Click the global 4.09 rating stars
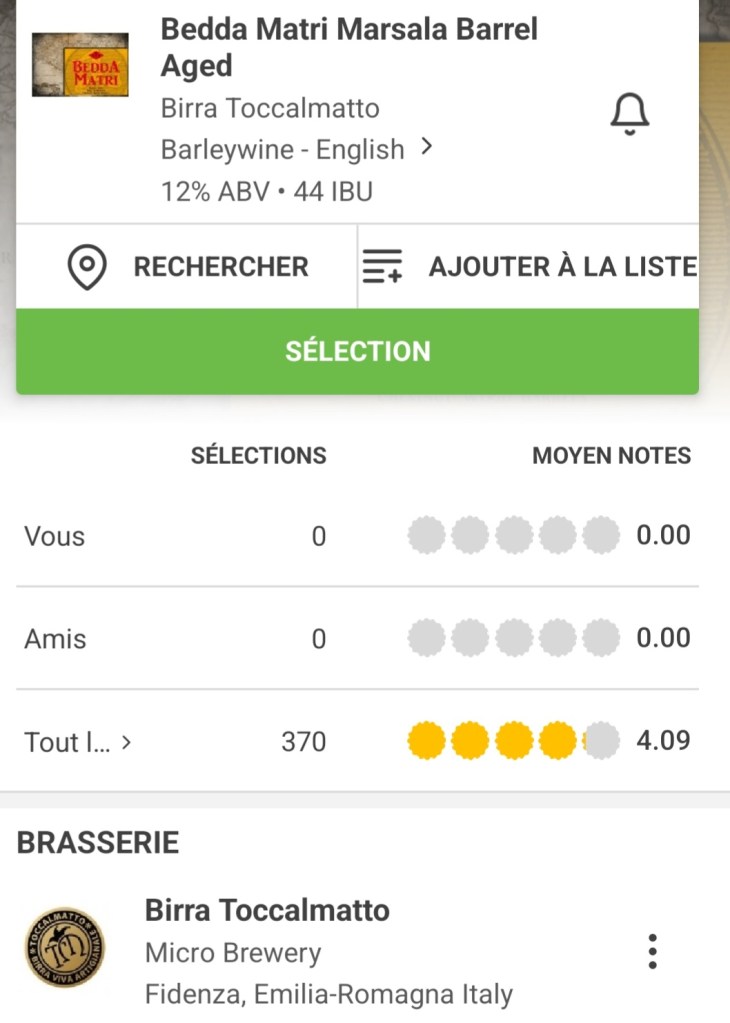The width and height of the screenshot is (730, 1023). click(514, 742)
